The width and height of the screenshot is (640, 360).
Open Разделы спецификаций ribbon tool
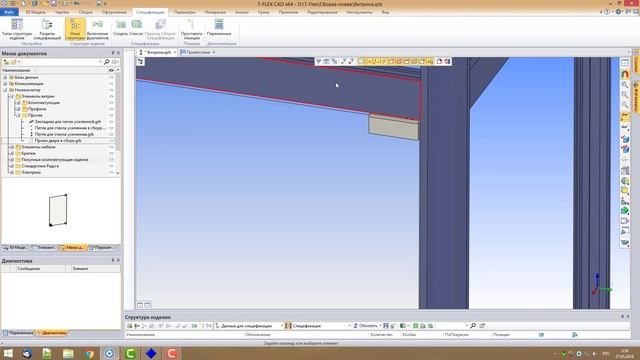click(47, 29)
